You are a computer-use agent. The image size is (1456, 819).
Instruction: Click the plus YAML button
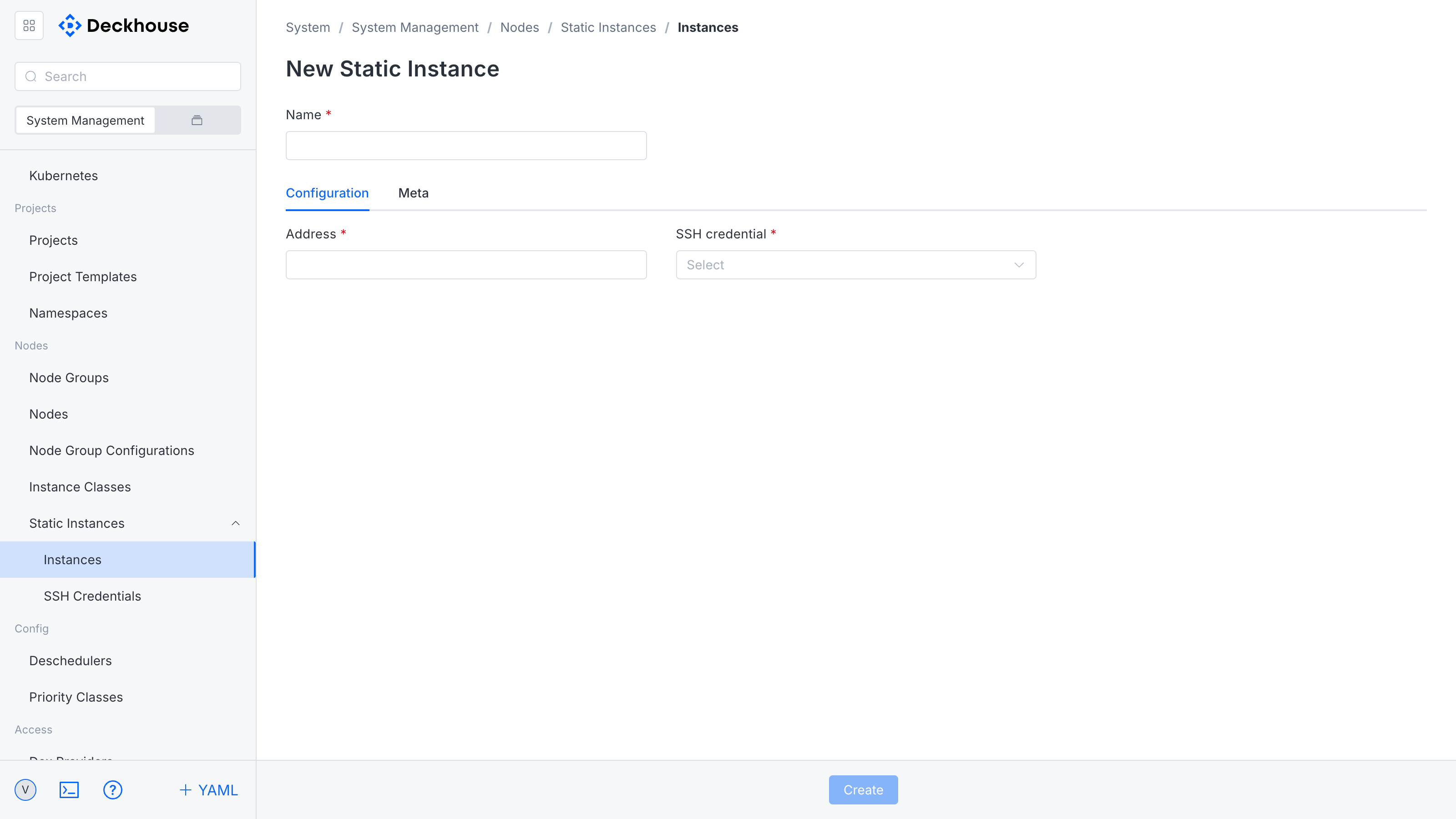click(x=208, y=789)
